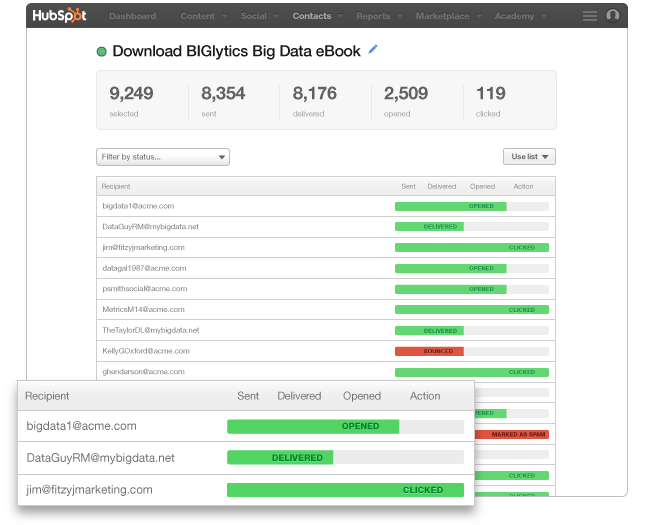Open the user profile avatar icon
This screenshot has width=650, height=525.
(x=612, y=16)
